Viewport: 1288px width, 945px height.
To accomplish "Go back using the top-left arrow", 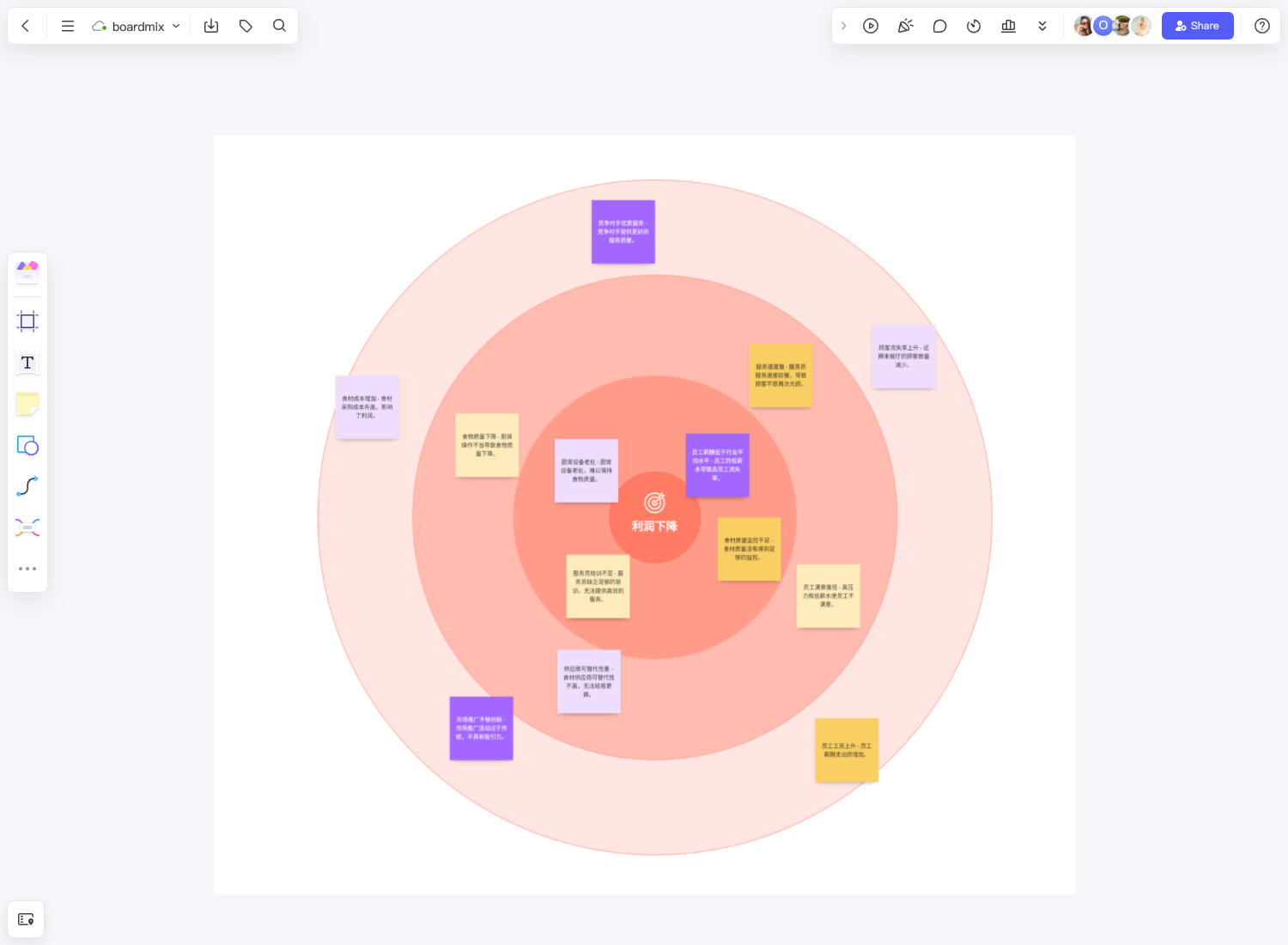I will tap(26, 26).
